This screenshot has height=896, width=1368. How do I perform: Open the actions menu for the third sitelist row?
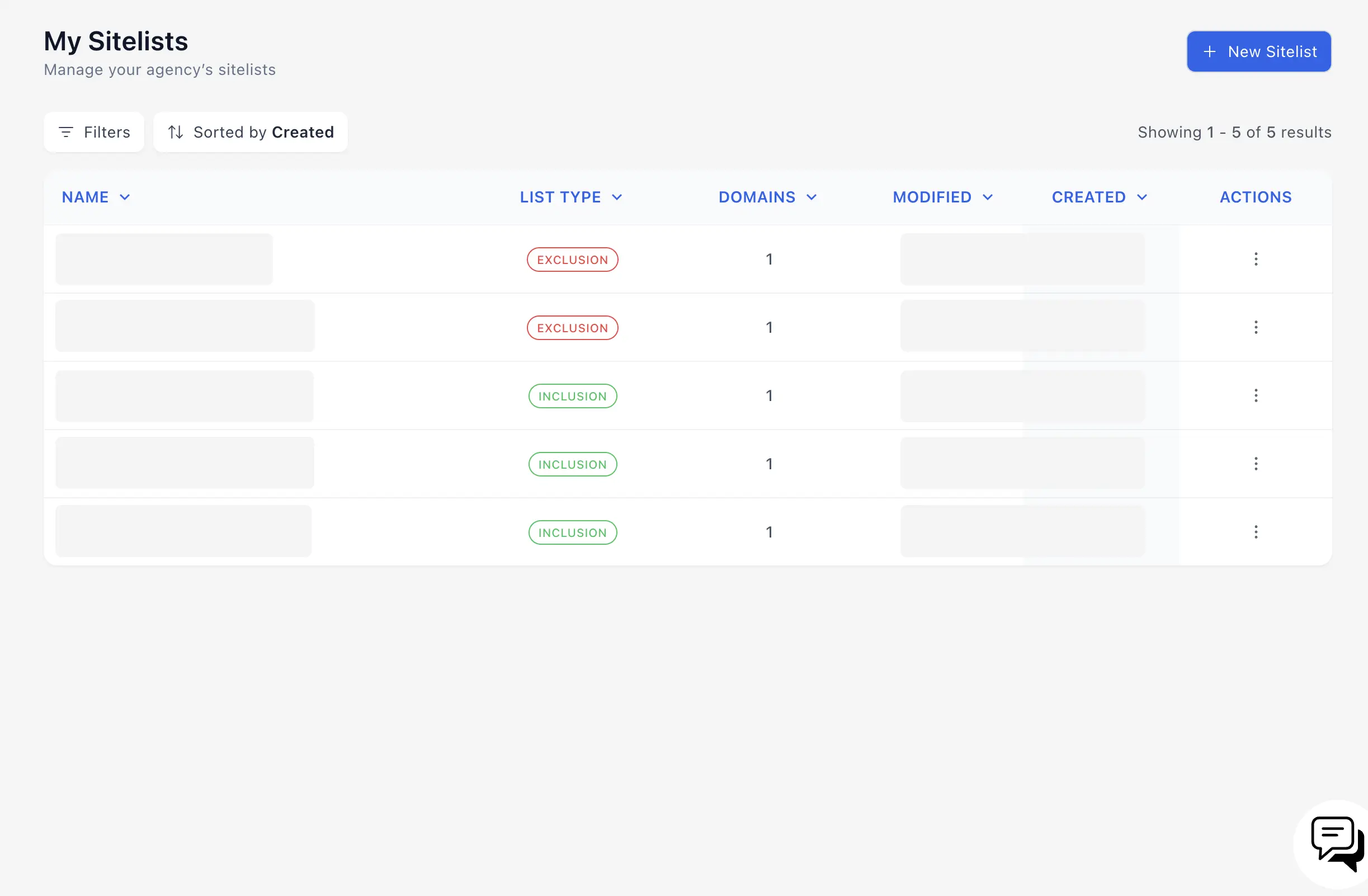point(1256,395)
